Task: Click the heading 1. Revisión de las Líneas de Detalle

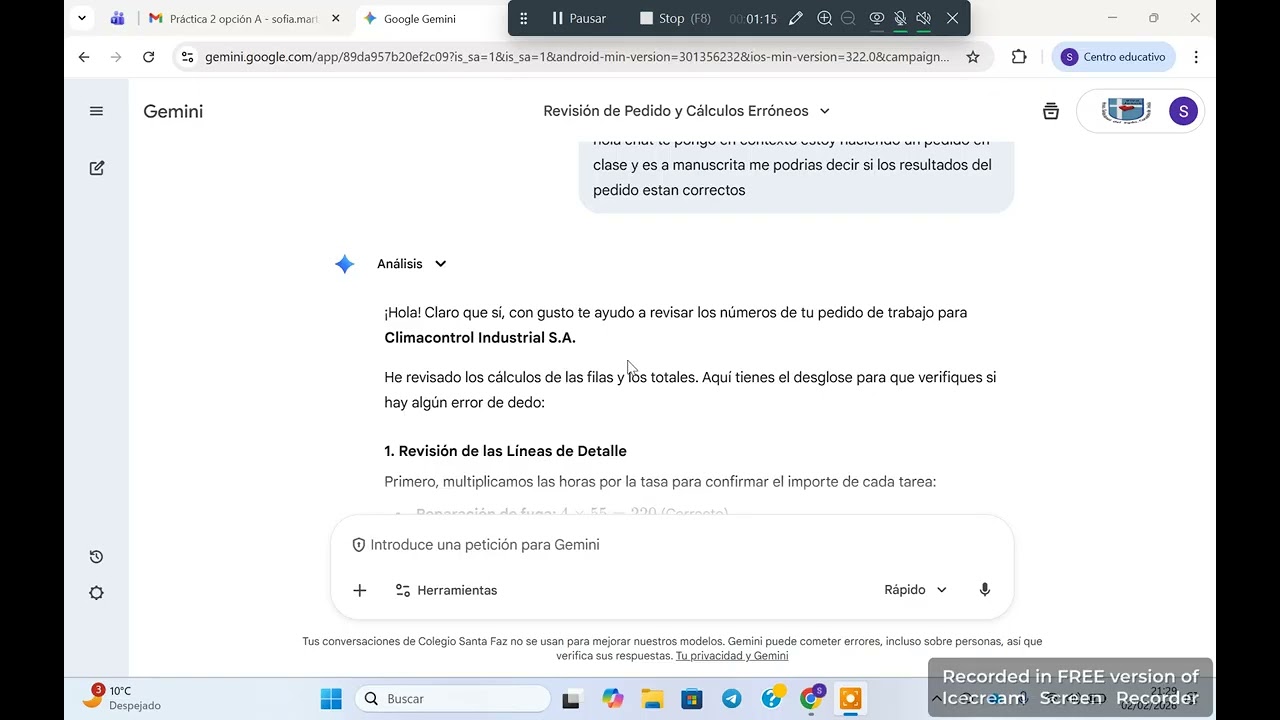Action: pyautogui.click(x=505, y=451)
